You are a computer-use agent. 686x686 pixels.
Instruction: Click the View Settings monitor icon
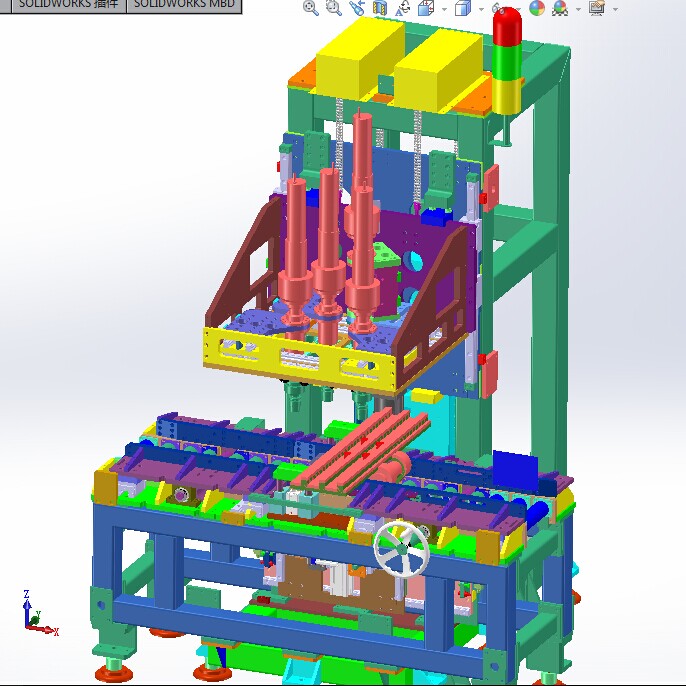point(597,7)
